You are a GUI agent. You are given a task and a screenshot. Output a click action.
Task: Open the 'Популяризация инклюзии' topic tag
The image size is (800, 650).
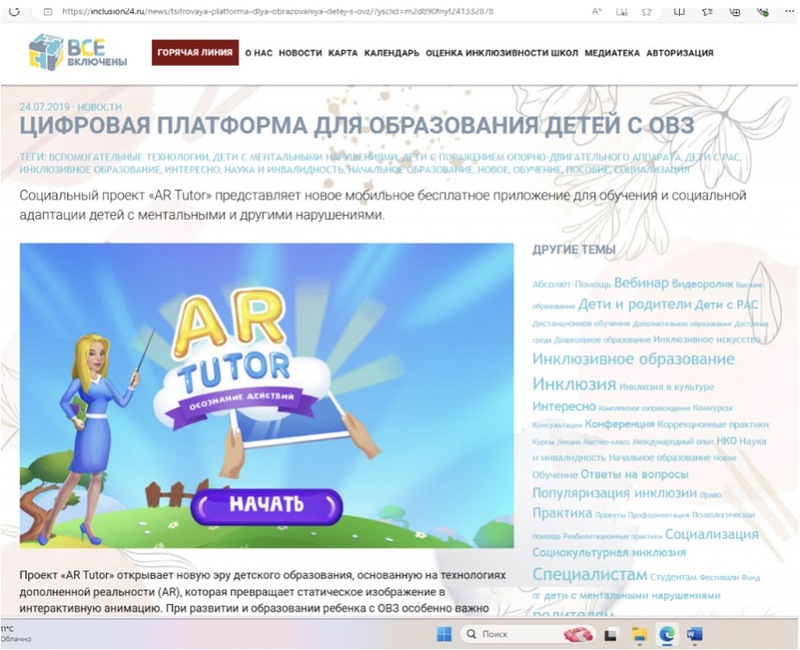(614, 493)
